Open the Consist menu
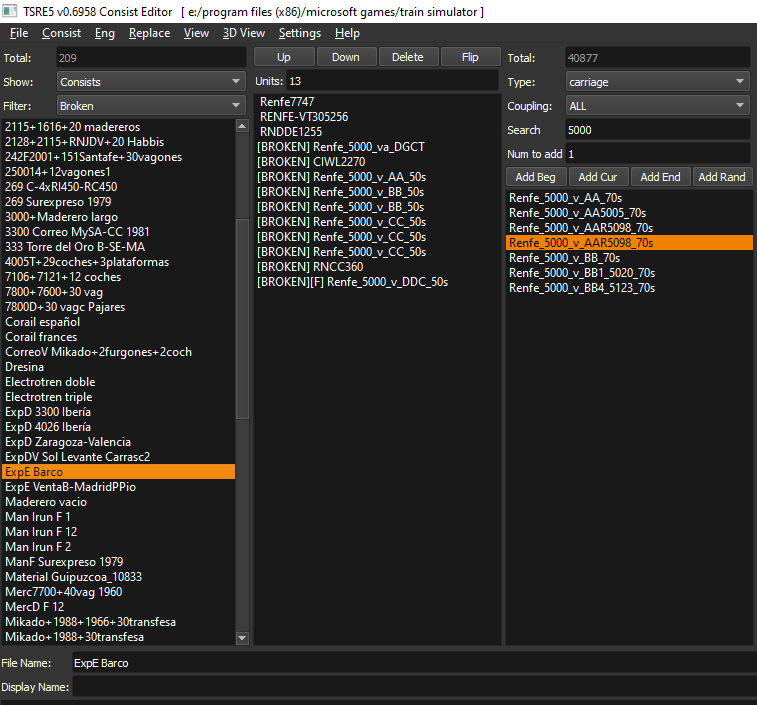 click(61, 33)
